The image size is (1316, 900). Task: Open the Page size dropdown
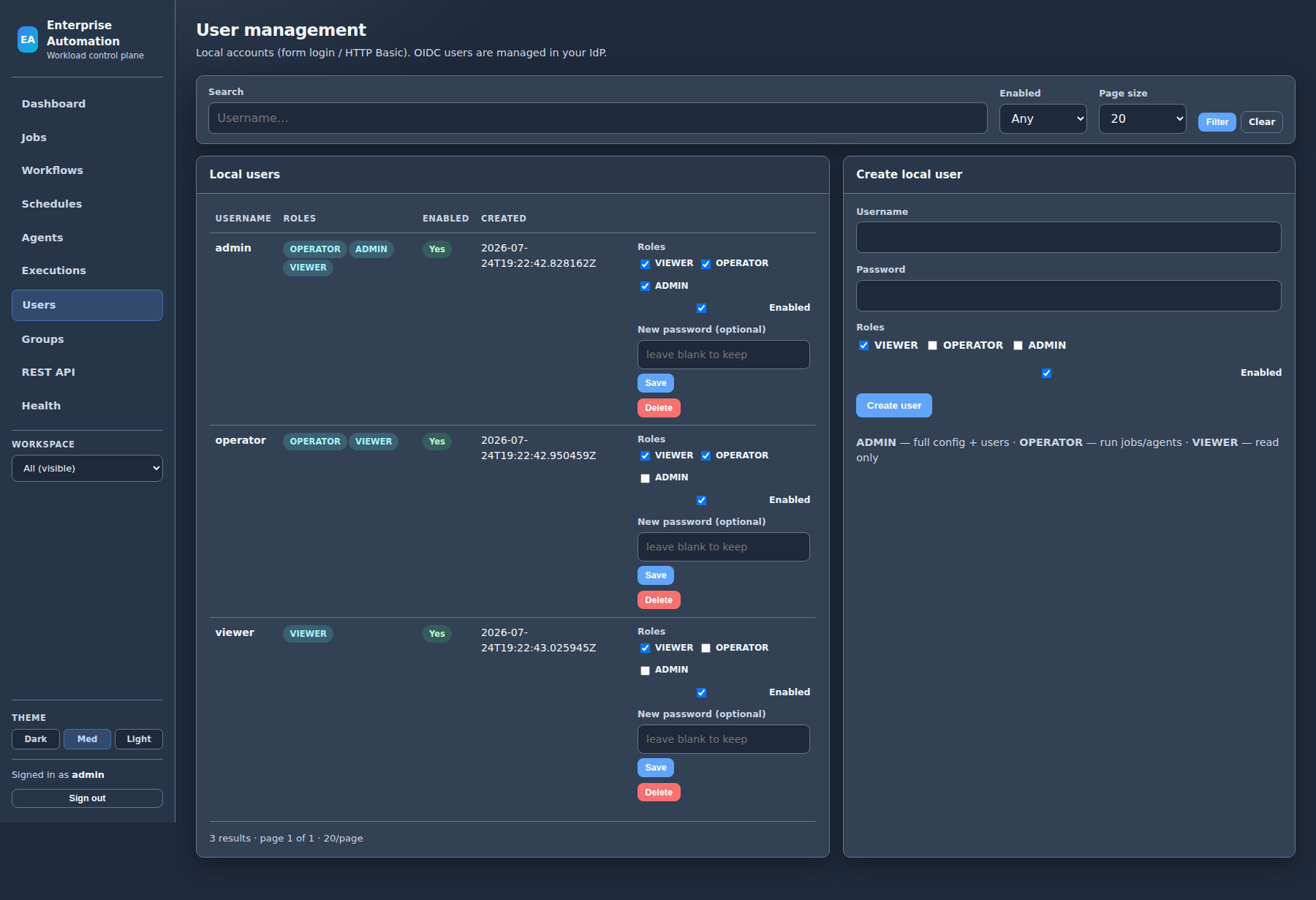[x=1142, y=118]
